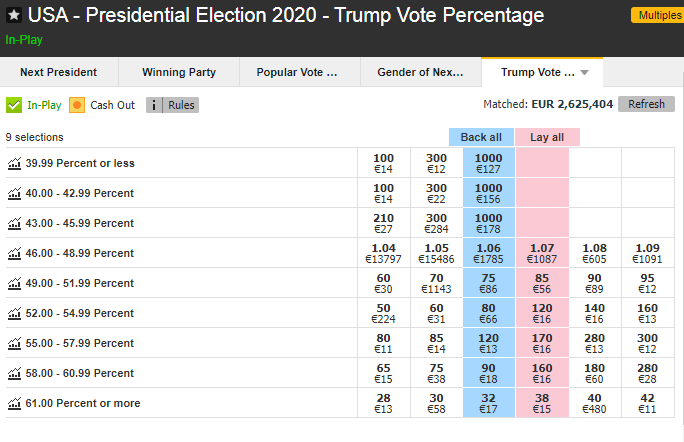Screen dimensions: 684x442
Task: Select blue back price 1.06 for 46.00 - 48.99 Percent
Action: [489, 253]
